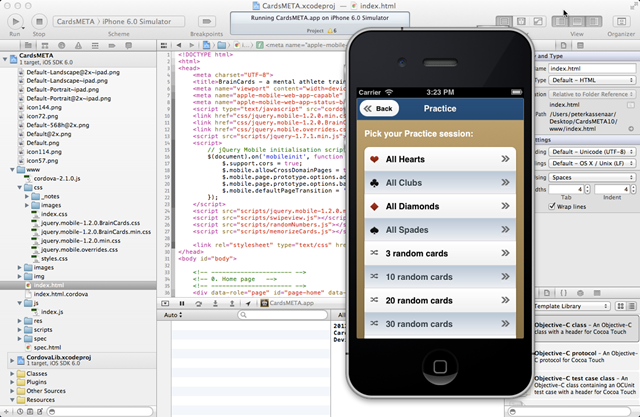Click the debug variables search field
Image resolution: width=640 pixels, height=417 pixels.
point(283,315)
